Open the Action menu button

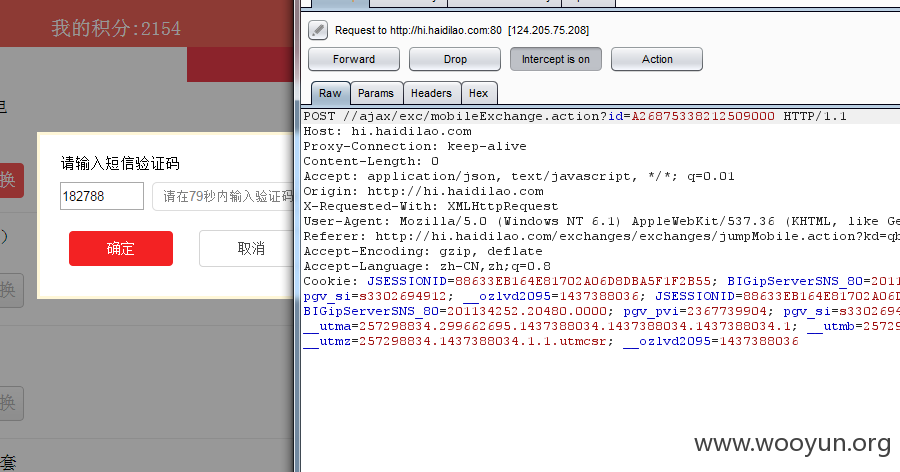point(657,59)
